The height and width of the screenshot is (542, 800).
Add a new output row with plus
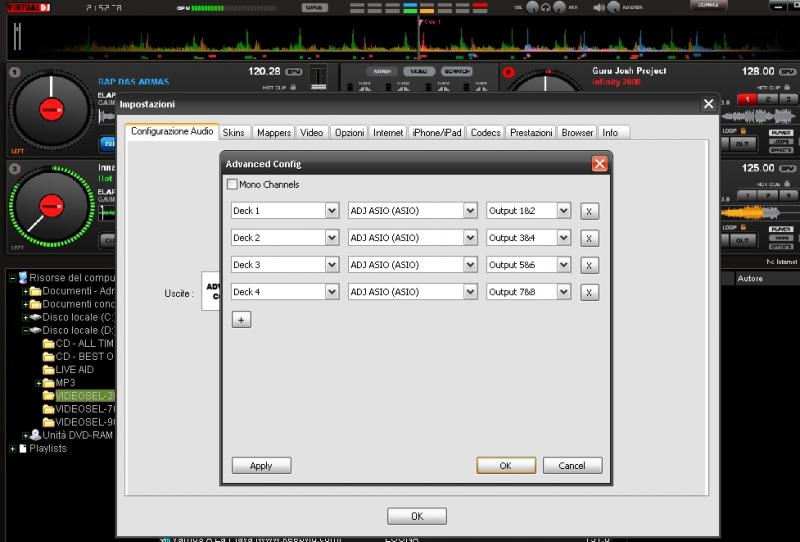pyautogui.click(x=241, y=320)
